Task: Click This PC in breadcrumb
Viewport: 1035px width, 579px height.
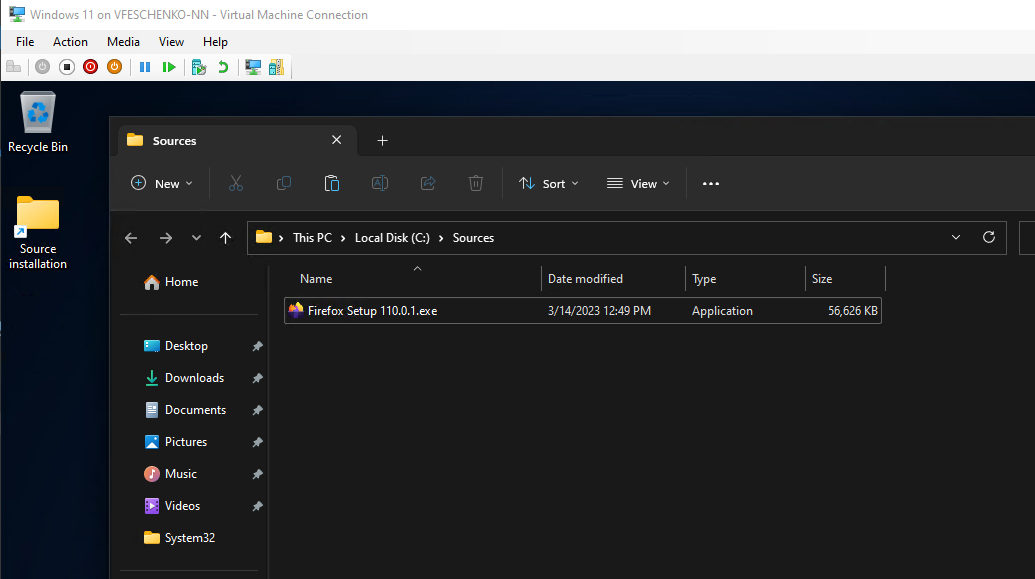Action: click(x=312, y=238)
